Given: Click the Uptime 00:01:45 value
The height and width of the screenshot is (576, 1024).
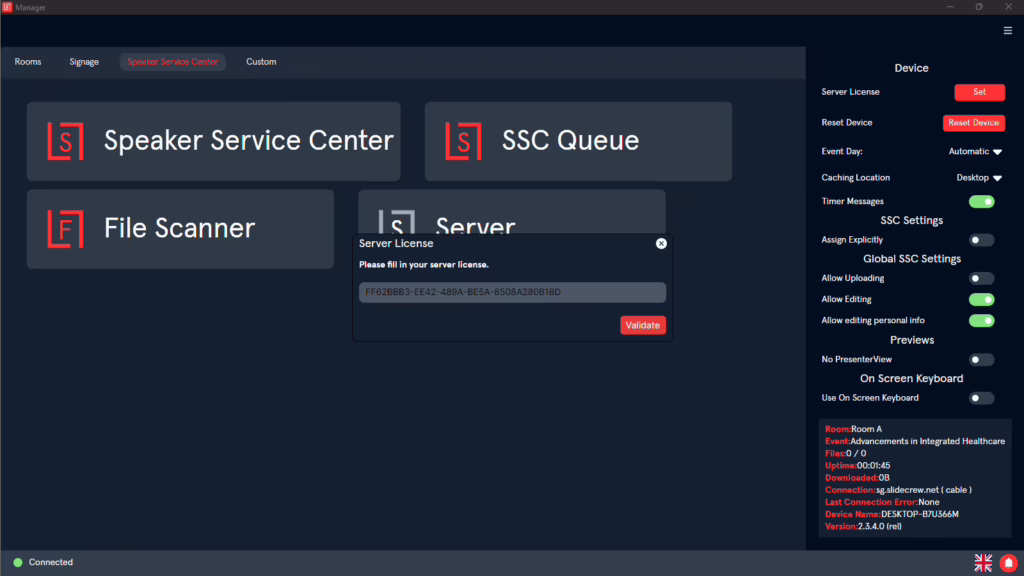Looking at the screenshot, I should coord(873,466).
